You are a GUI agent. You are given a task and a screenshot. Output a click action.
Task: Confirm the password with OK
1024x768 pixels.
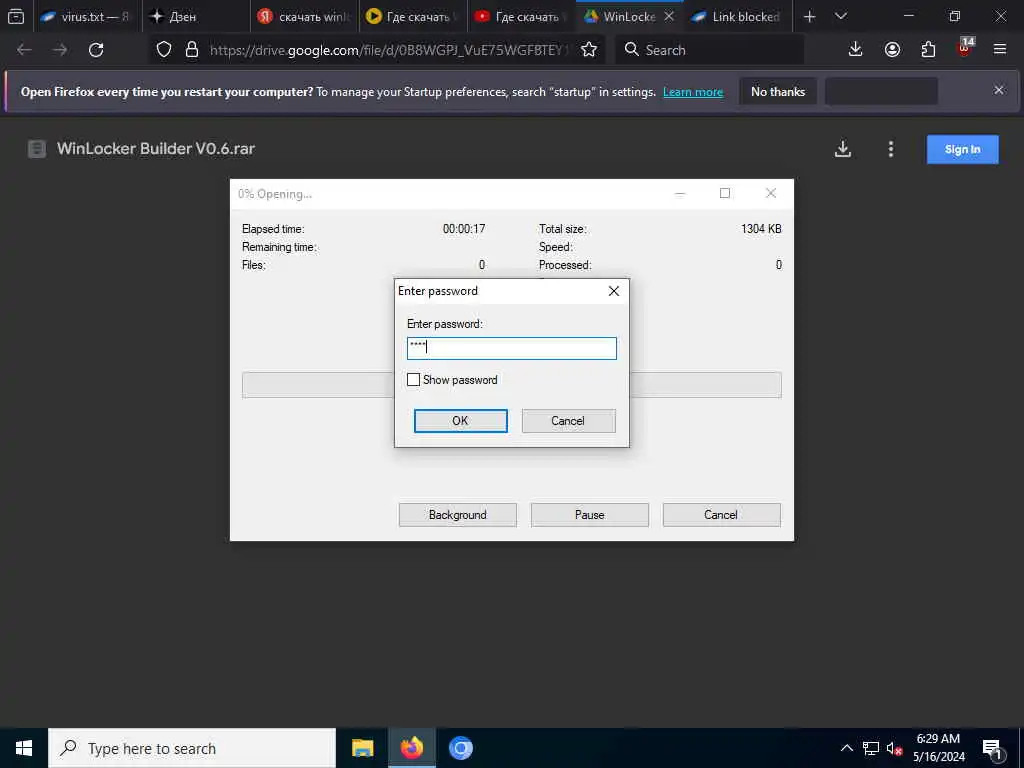(460, 421)
